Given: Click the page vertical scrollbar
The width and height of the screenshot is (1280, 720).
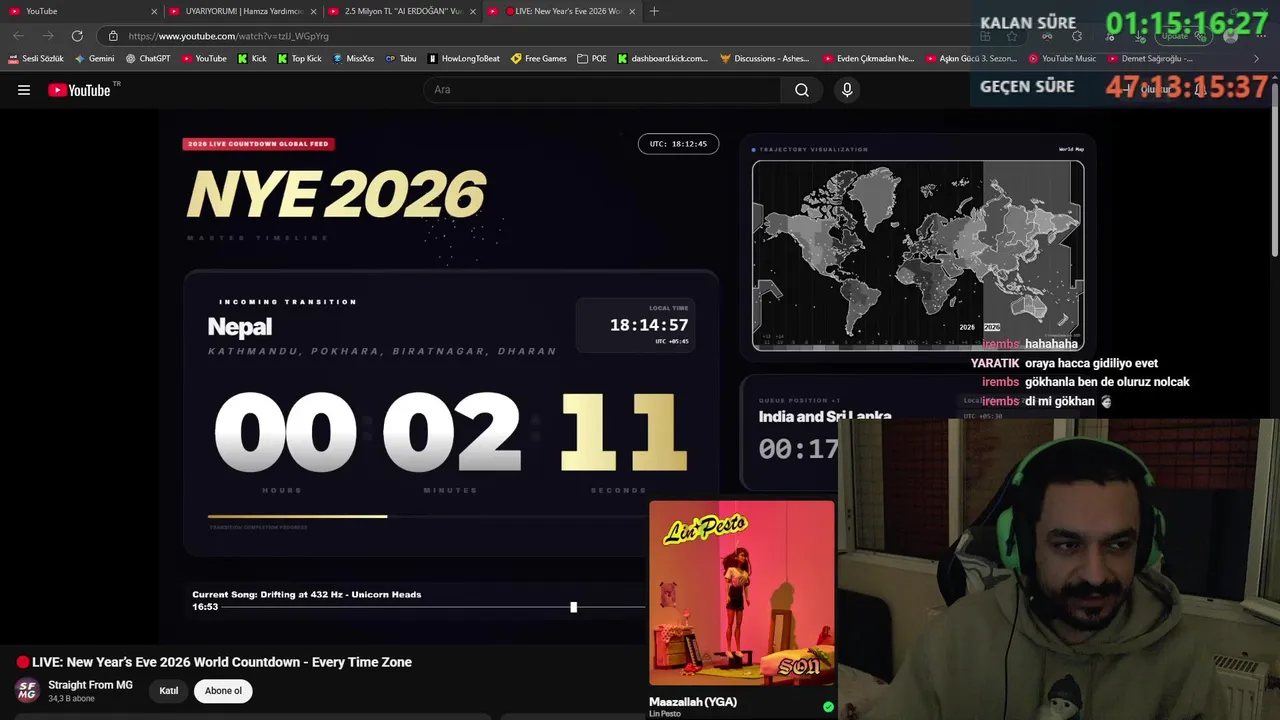Looking at the screenshot, I should click(1274, 170).
